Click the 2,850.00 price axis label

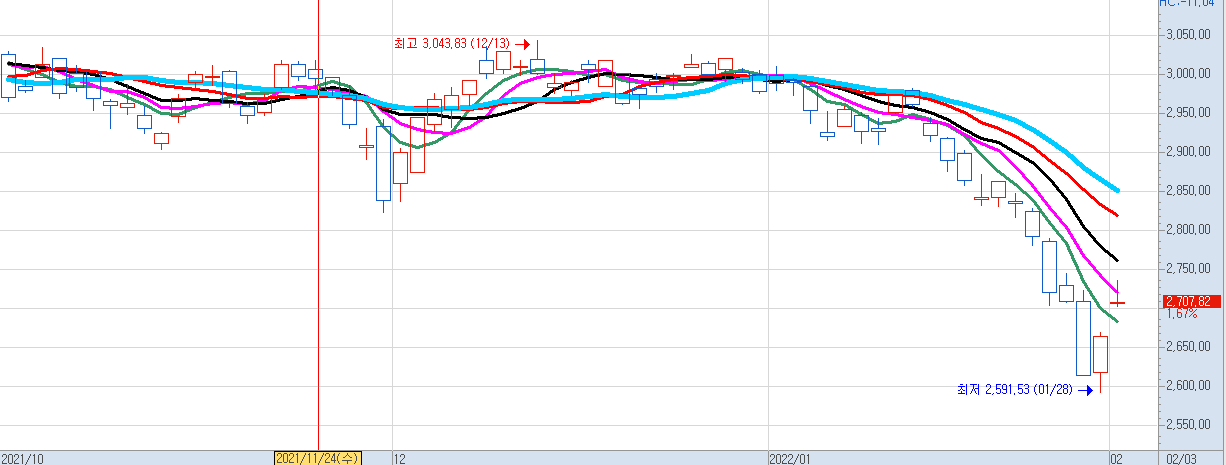(1189, 191)
